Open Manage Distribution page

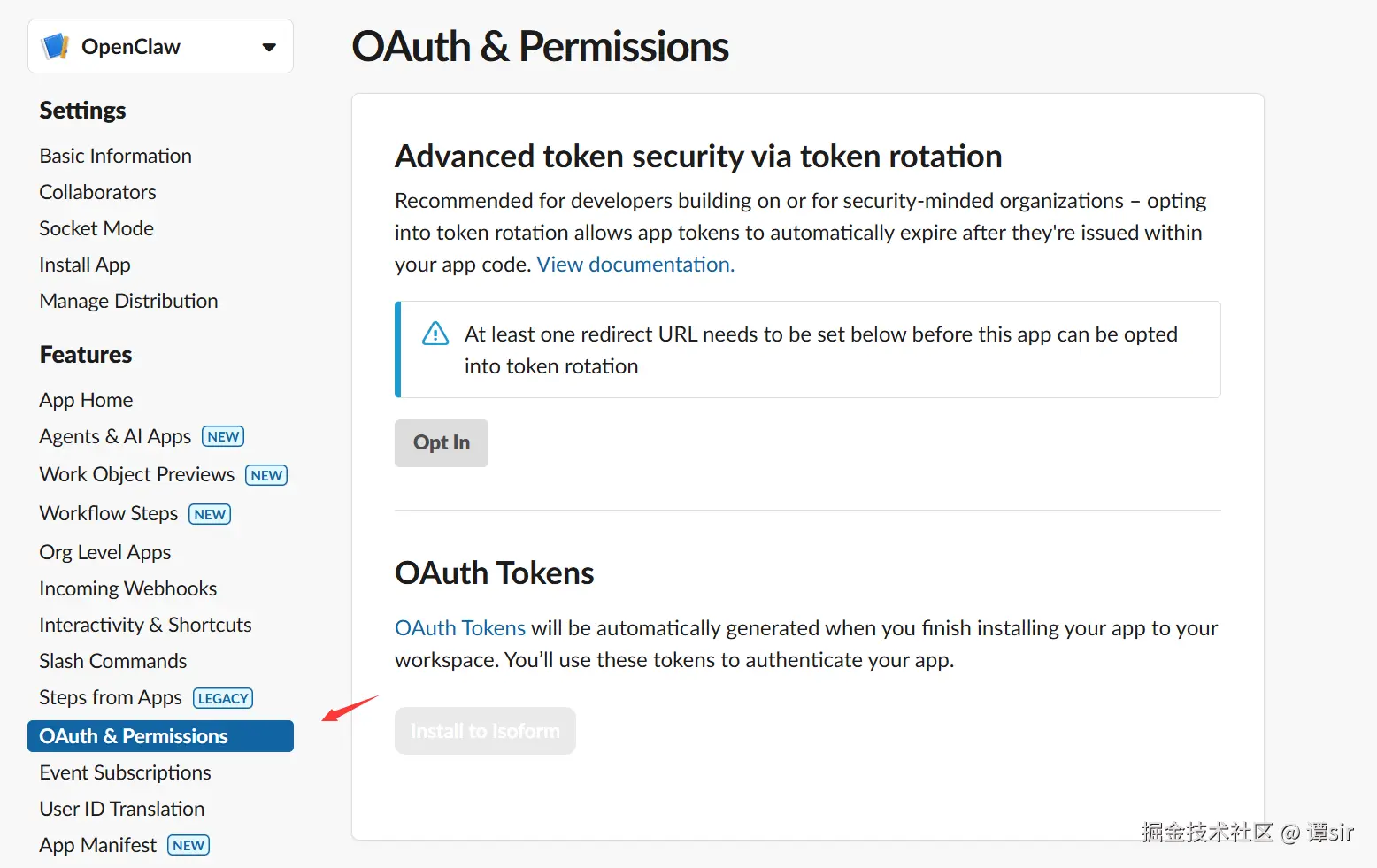pos(128,301)
